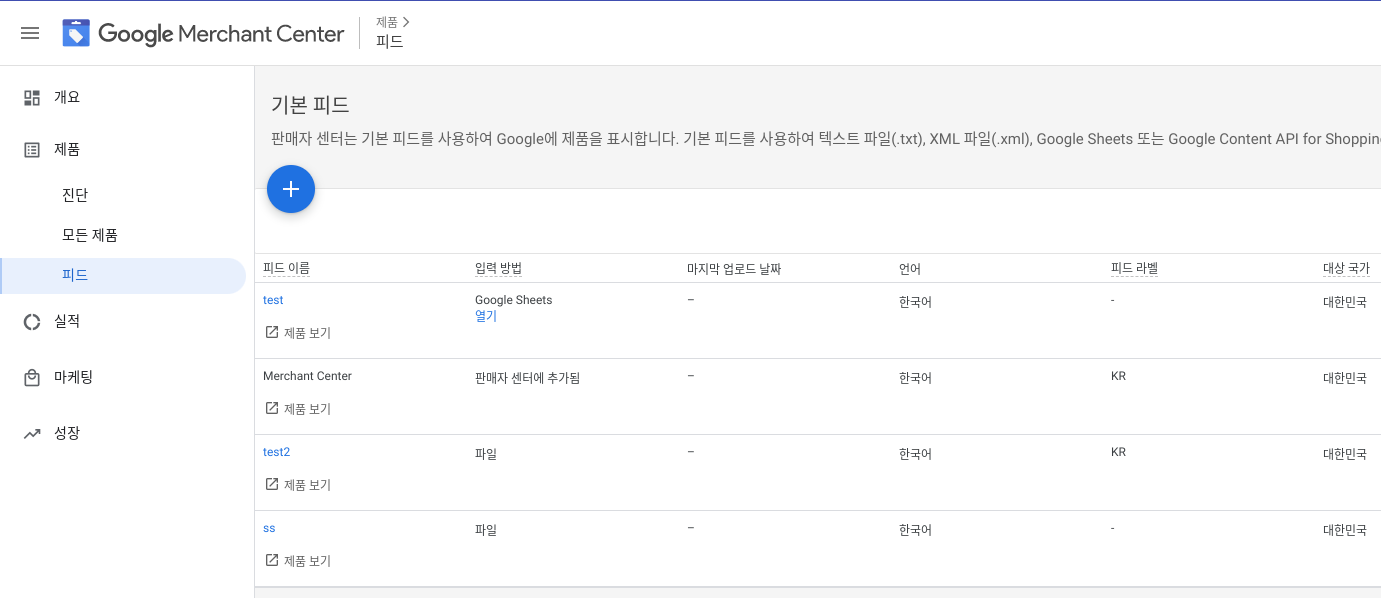Open the test feed link

273,300
